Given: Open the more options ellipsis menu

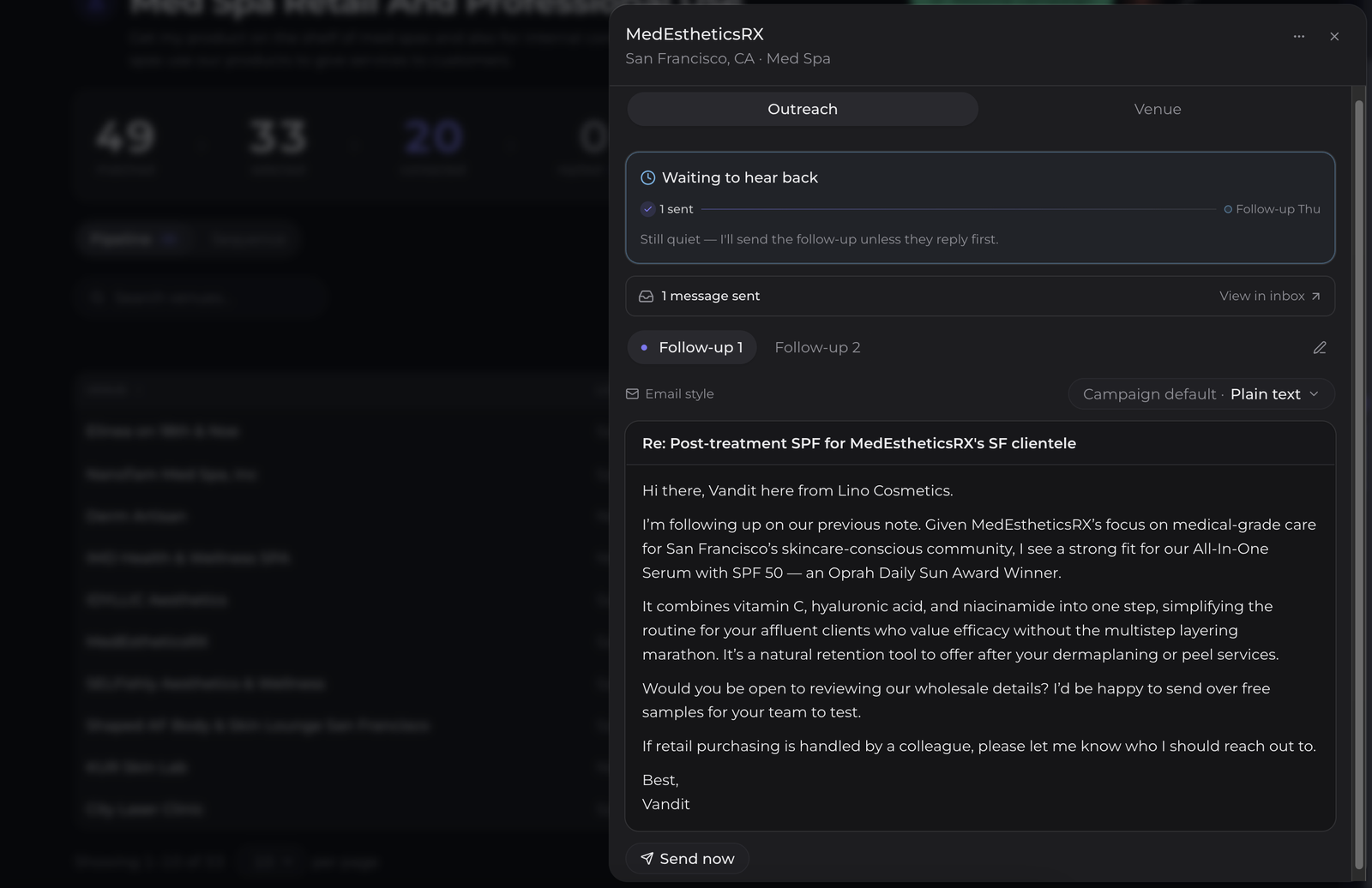Looking at the screenshot, I should (x=1299, y=36).
